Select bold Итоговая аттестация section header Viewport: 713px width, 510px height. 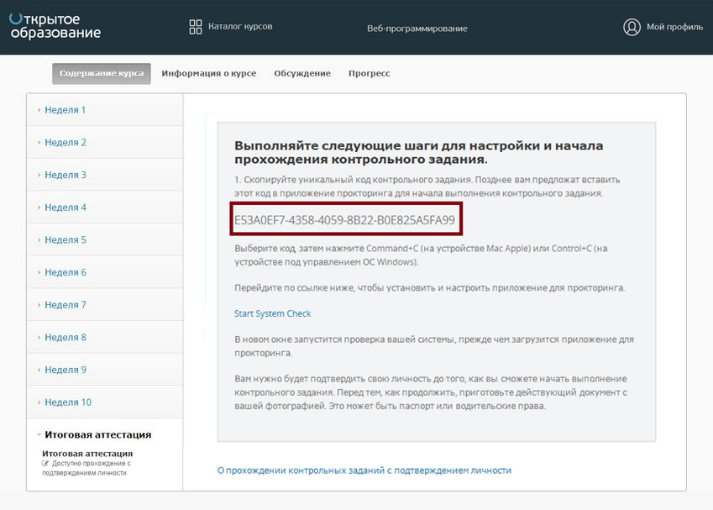98,435
